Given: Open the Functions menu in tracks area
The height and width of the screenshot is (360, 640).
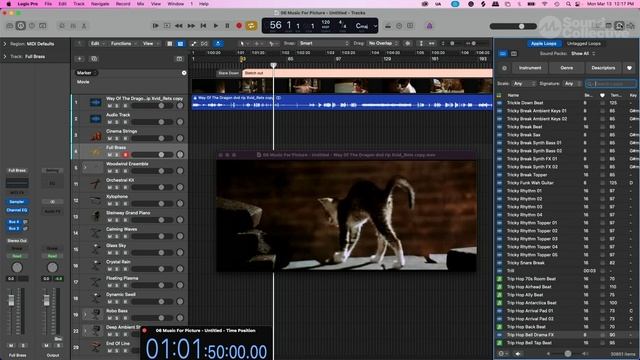Looking at the screenshot, I should (x=123, y=43).
